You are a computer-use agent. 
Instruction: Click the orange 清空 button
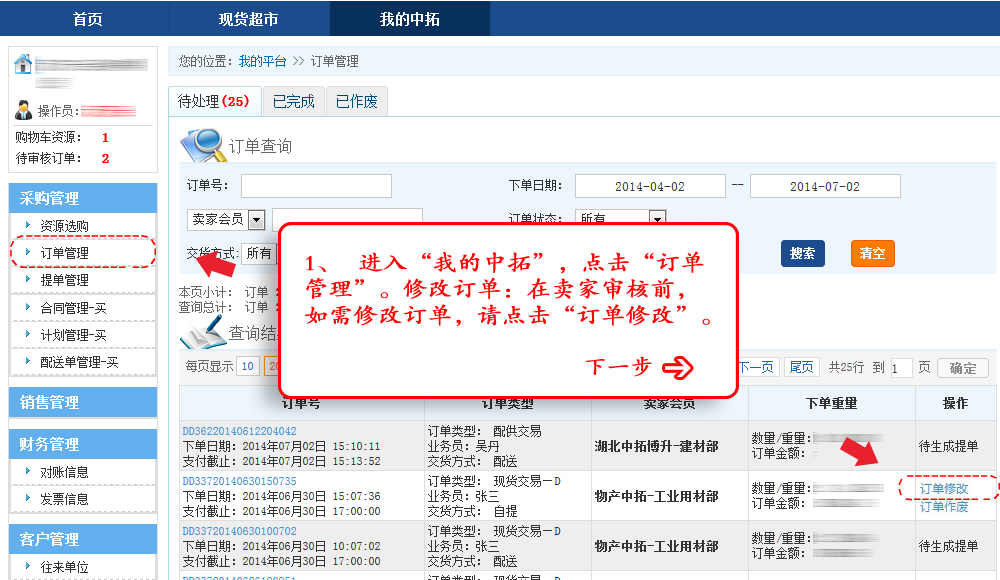coord(872,253)
